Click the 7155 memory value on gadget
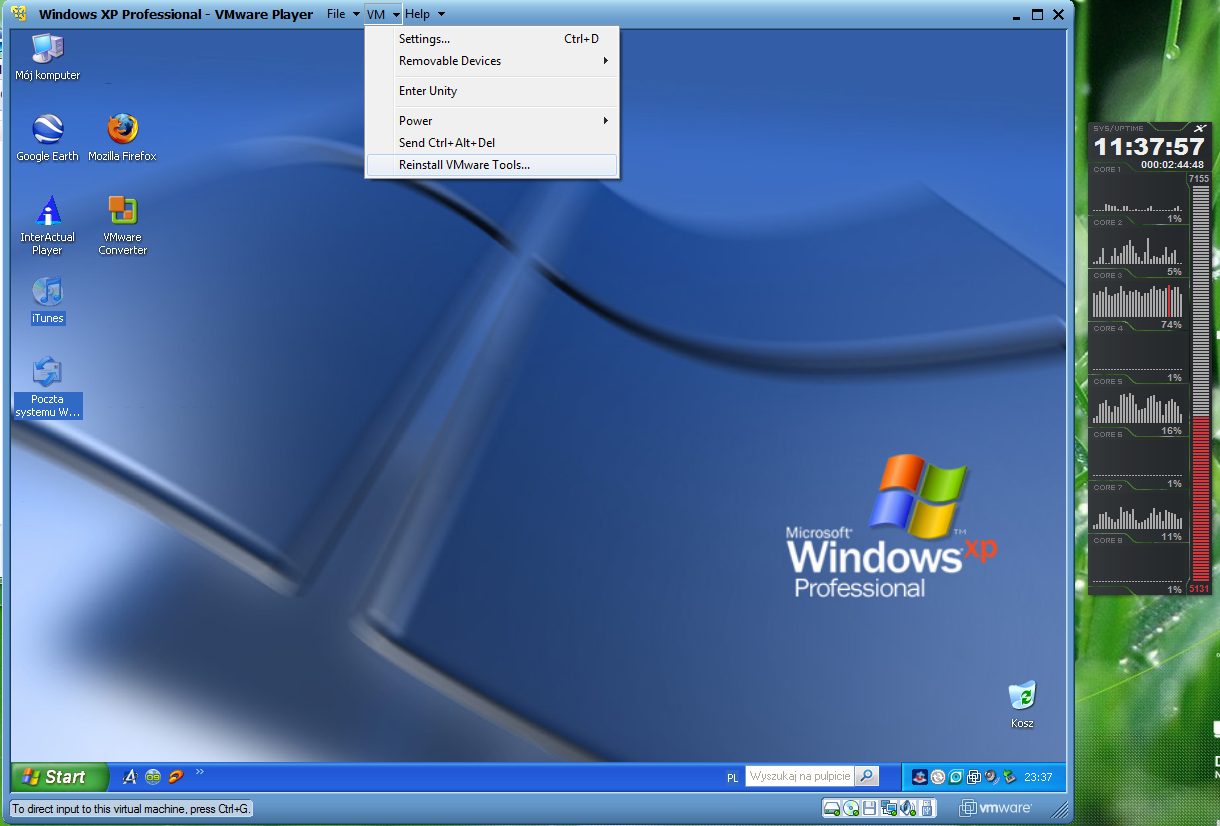This screenshot has height=826, width=1220. click(1199, 179)
